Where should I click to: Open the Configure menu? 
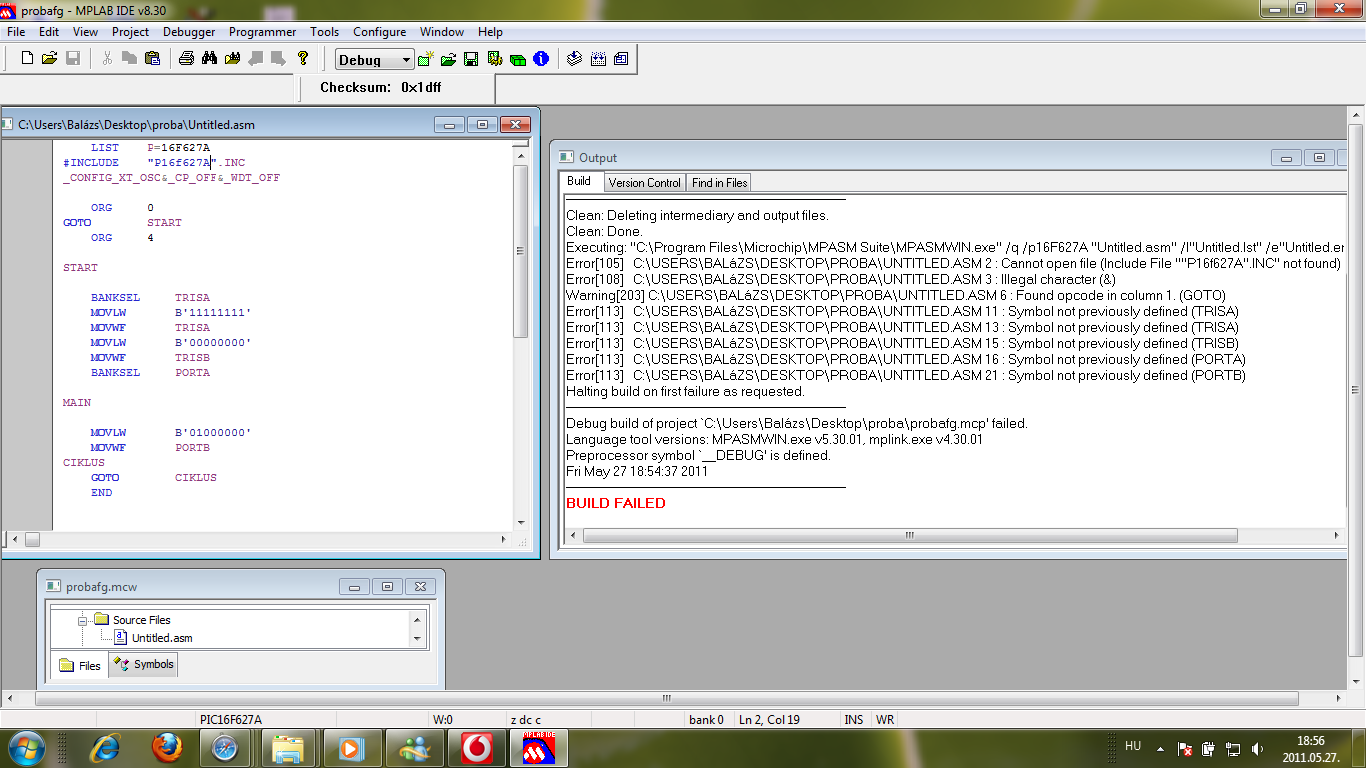pyautogui.click(x=380, y=32)
